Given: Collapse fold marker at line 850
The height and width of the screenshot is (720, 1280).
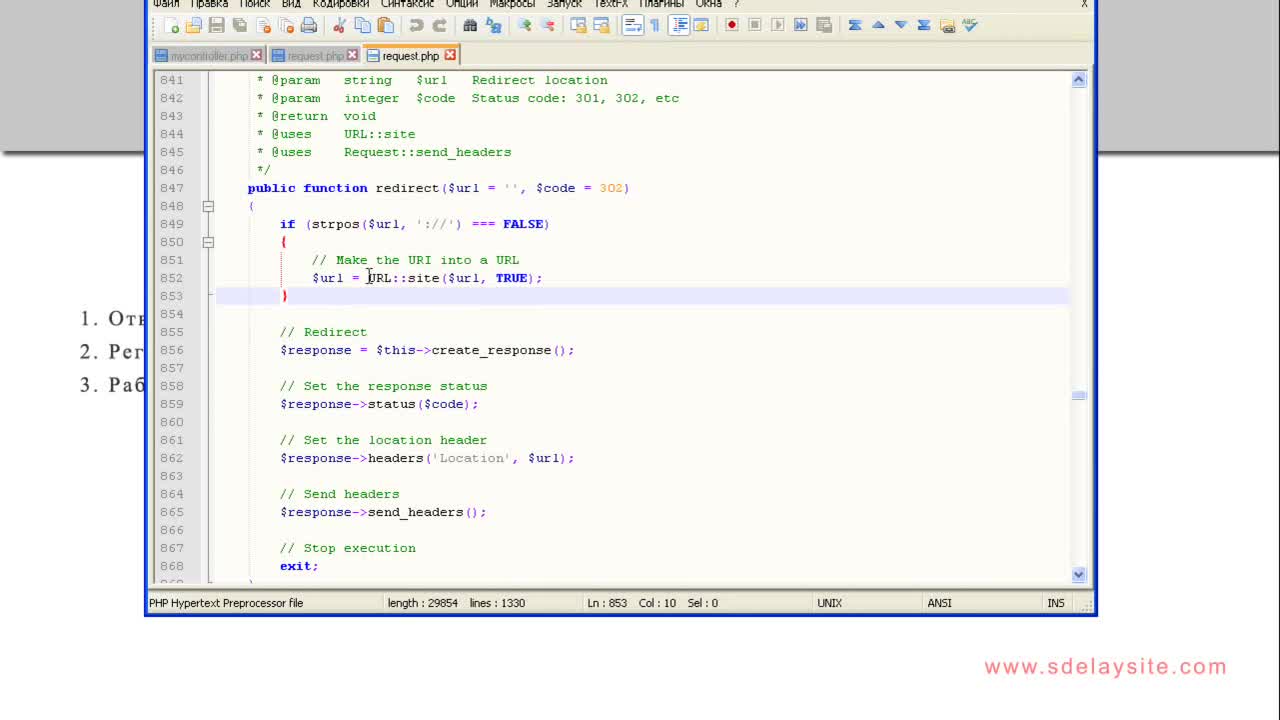Looking at the screenshot, I should (x=208, y=242).
